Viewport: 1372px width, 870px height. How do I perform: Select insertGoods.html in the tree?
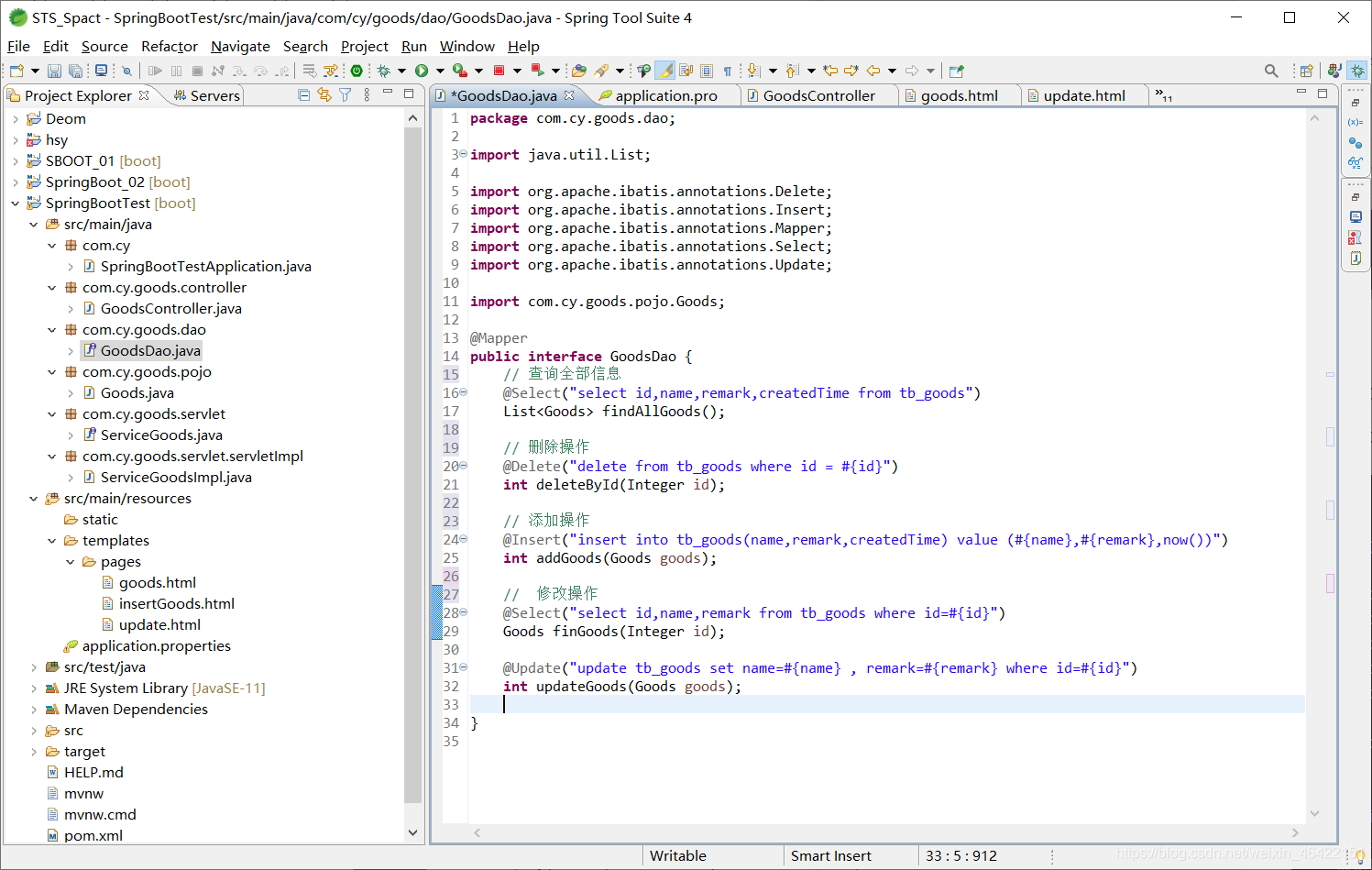[177, 603]
